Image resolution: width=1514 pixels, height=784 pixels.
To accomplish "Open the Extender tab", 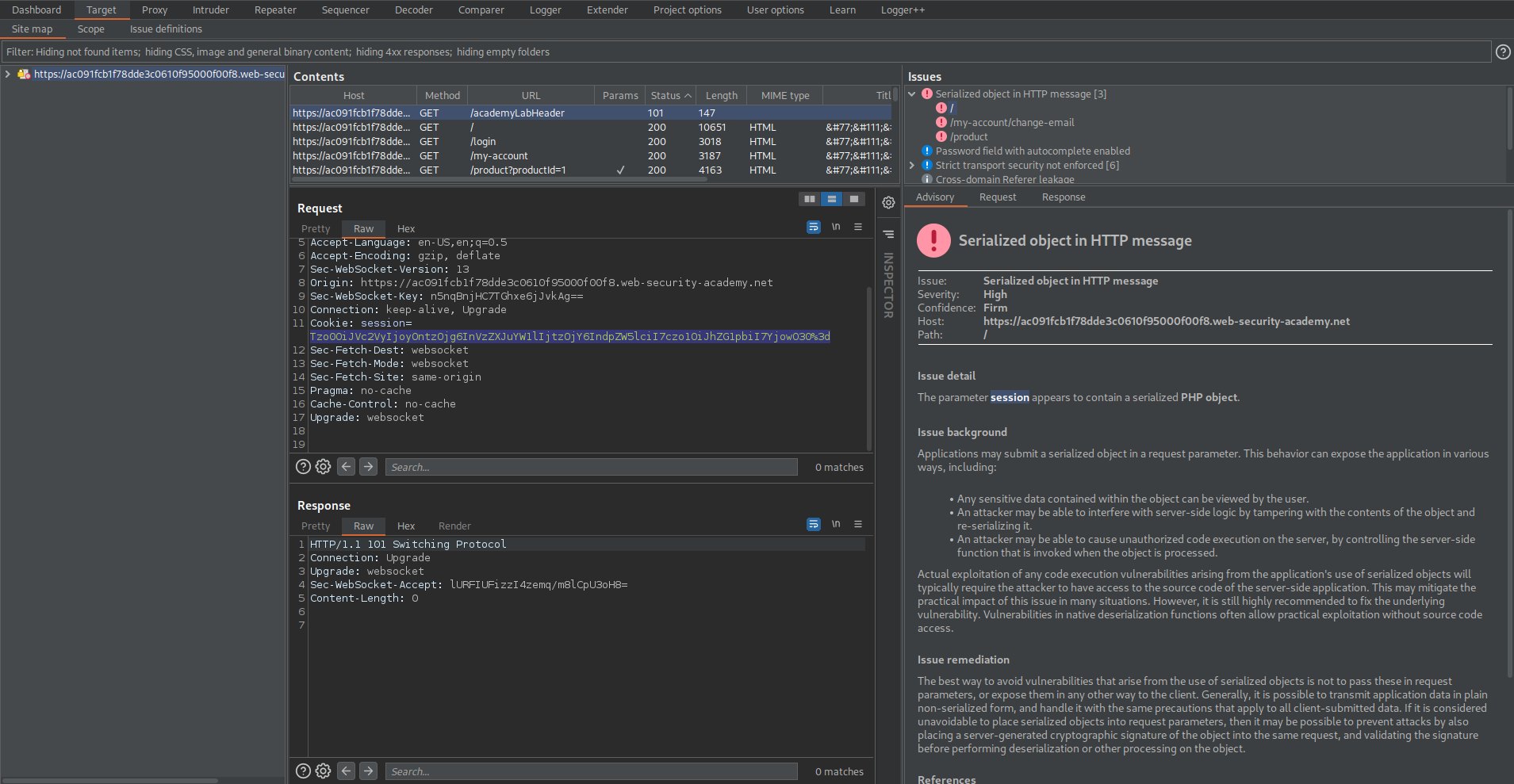I will coord(607,10).
